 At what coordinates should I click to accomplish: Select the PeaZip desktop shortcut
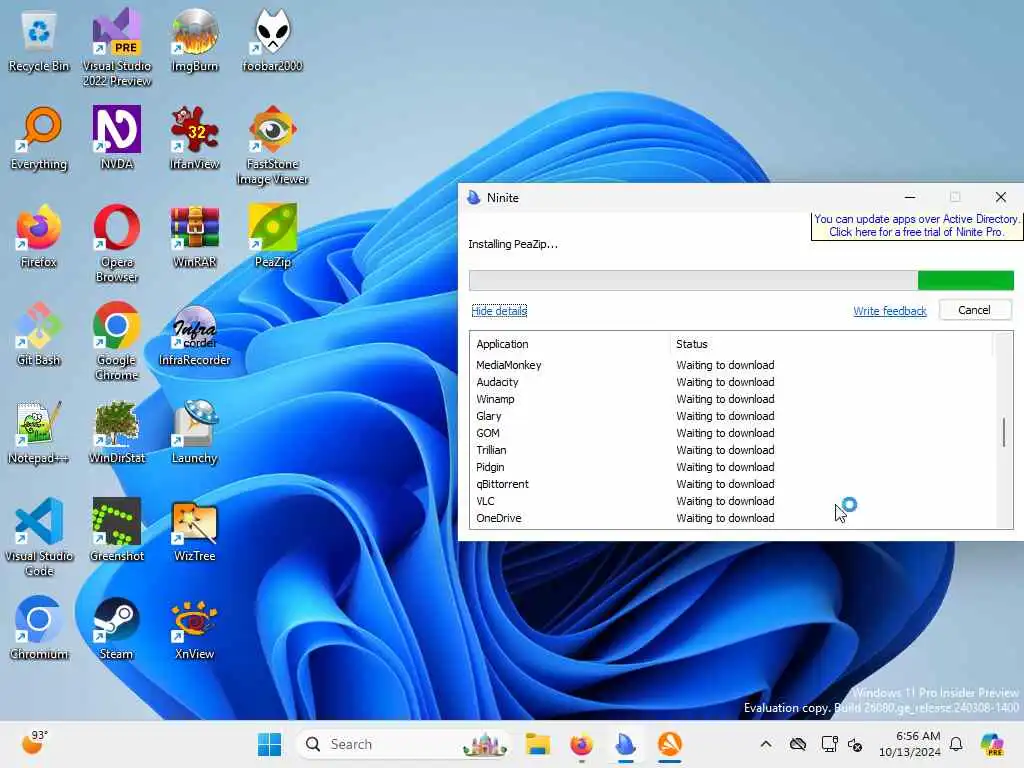coord(272,236)
